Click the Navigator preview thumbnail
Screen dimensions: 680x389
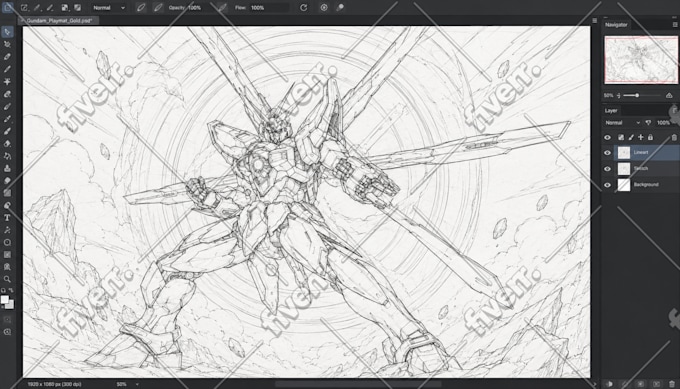point(641,60)
